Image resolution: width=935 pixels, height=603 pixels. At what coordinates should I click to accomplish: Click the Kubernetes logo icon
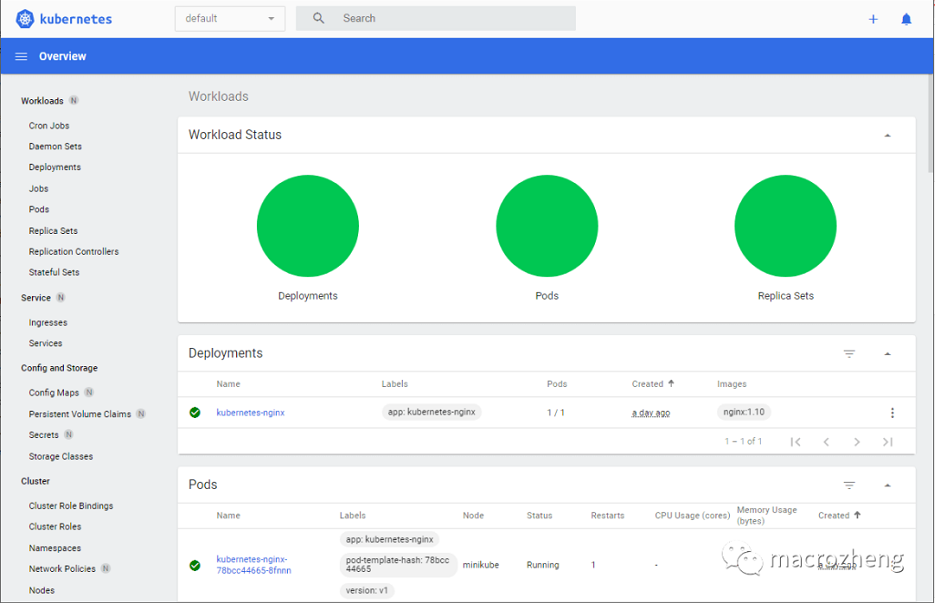click(x=25, y=19)
